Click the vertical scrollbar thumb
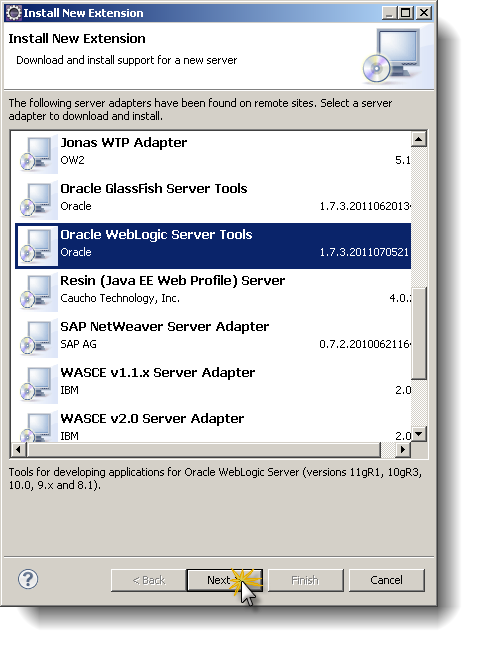The height and width of the screenshot is (647, 478). (x=419, y=333)
